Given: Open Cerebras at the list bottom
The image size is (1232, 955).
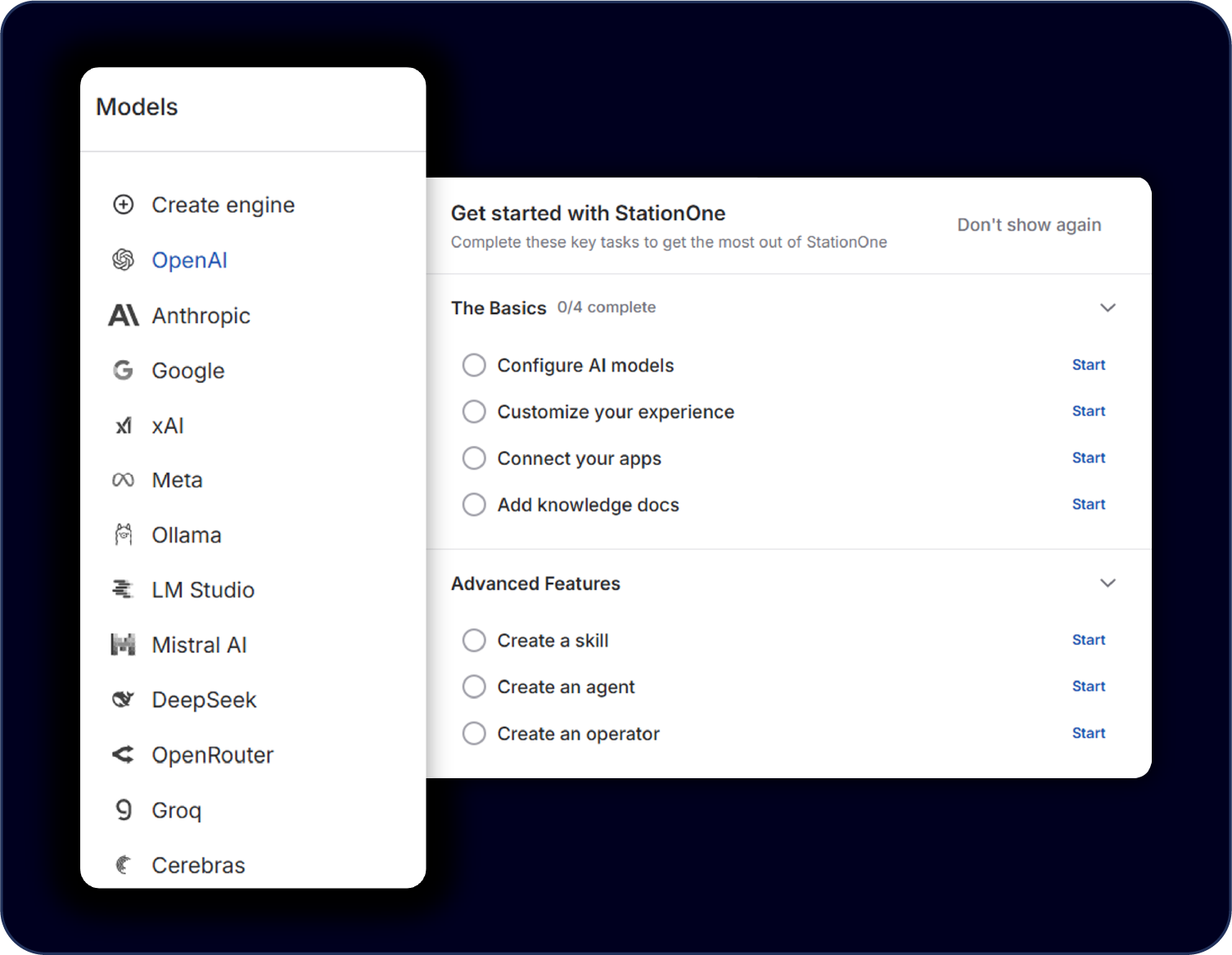Looking at the screenshot, I should (198, 865).
